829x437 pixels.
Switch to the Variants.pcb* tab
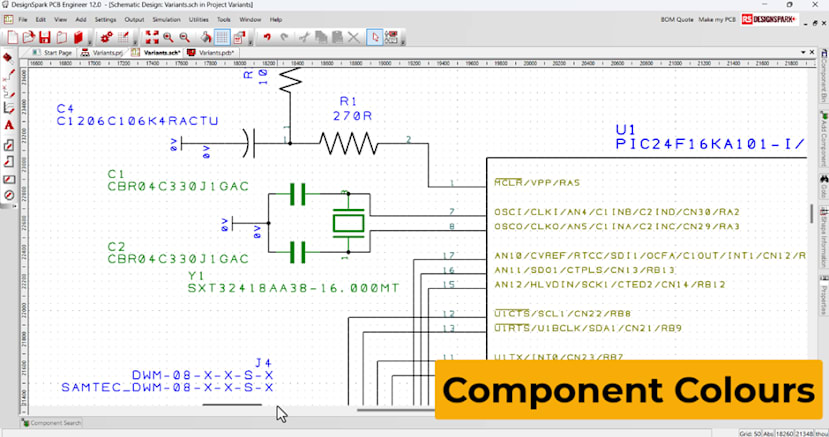pyautogui.click(x=210, y=53)
